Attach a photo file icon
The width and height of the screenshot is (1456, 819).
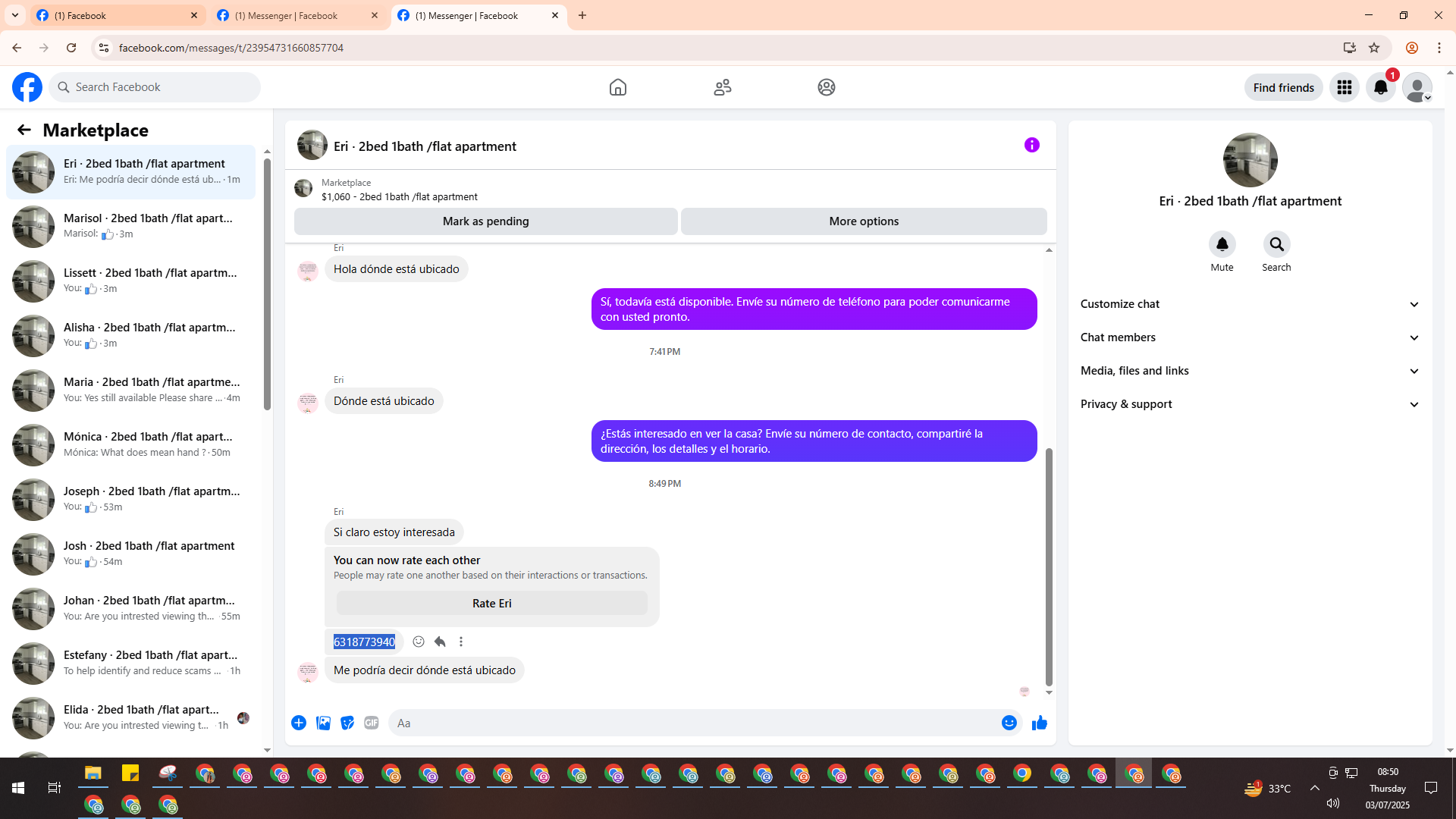tap(323, 723)
